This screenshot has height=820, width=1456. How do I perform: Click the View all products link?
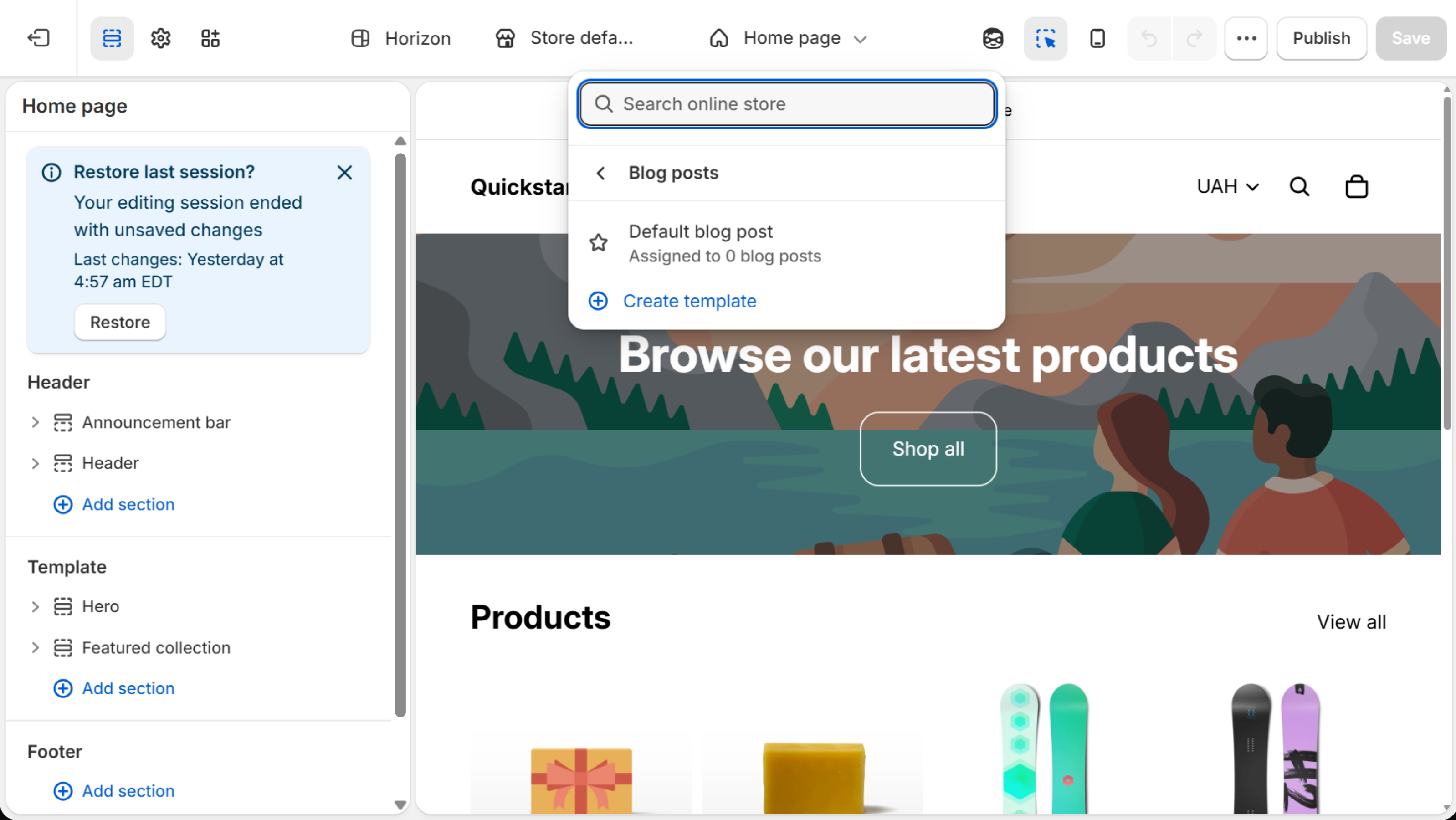[1351, 622]
